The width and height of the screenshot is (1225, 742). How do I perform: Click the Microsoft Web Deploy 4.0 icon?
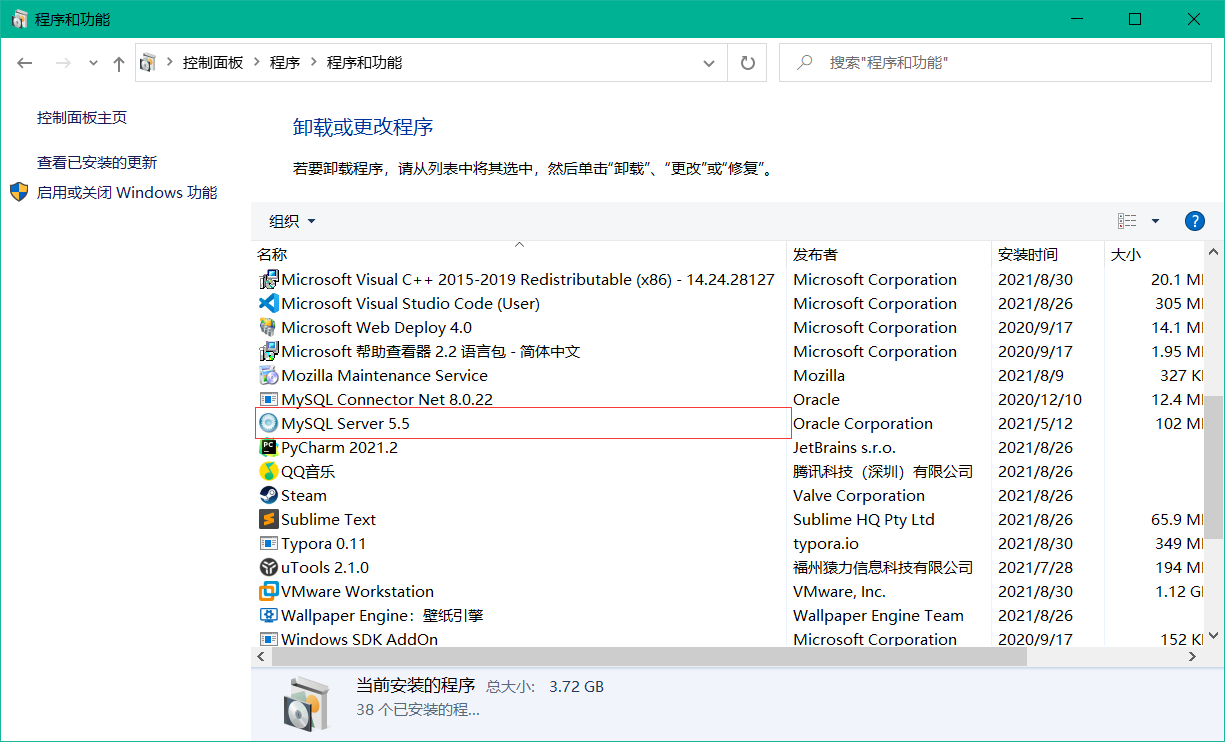point(268,328)
